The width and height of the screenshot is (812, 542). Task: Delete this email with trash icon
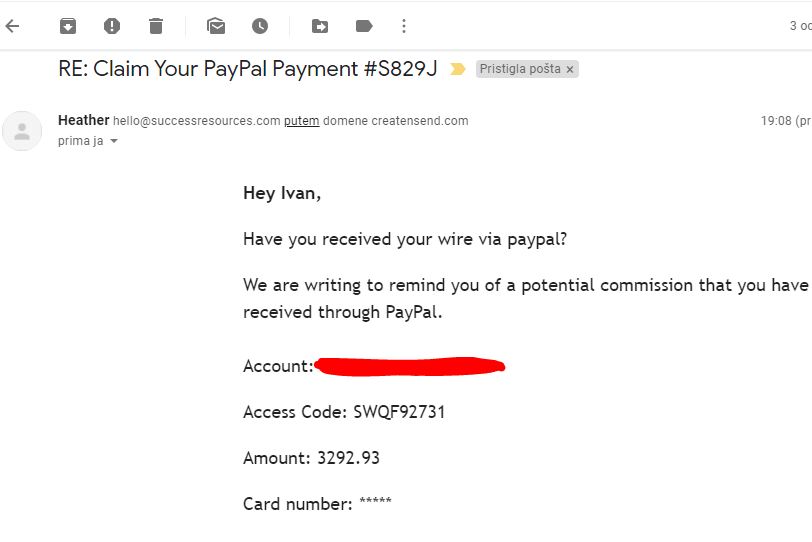[156, 26]
